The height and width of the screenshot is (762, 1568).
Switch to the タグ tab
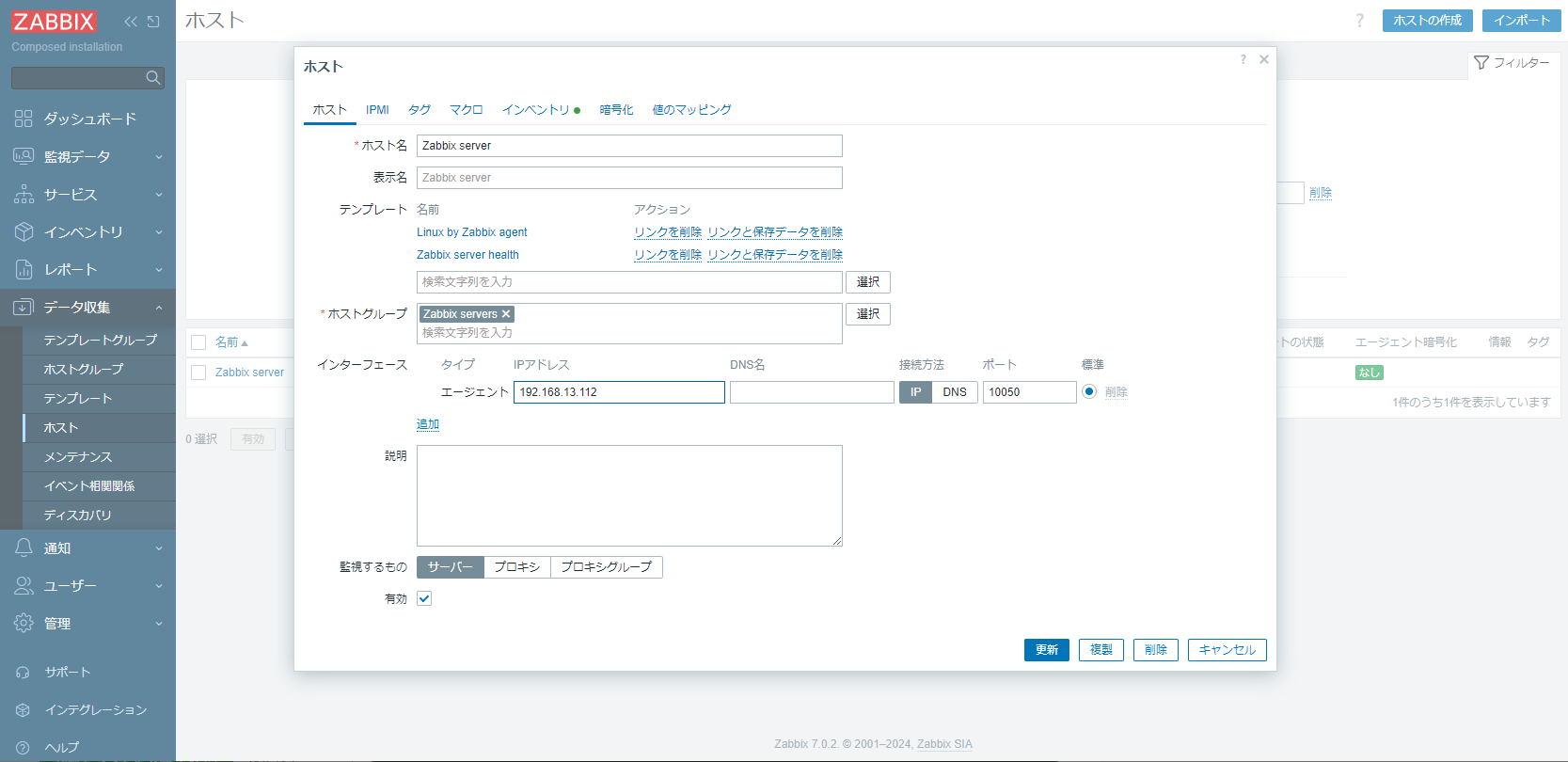coord(420,110)
